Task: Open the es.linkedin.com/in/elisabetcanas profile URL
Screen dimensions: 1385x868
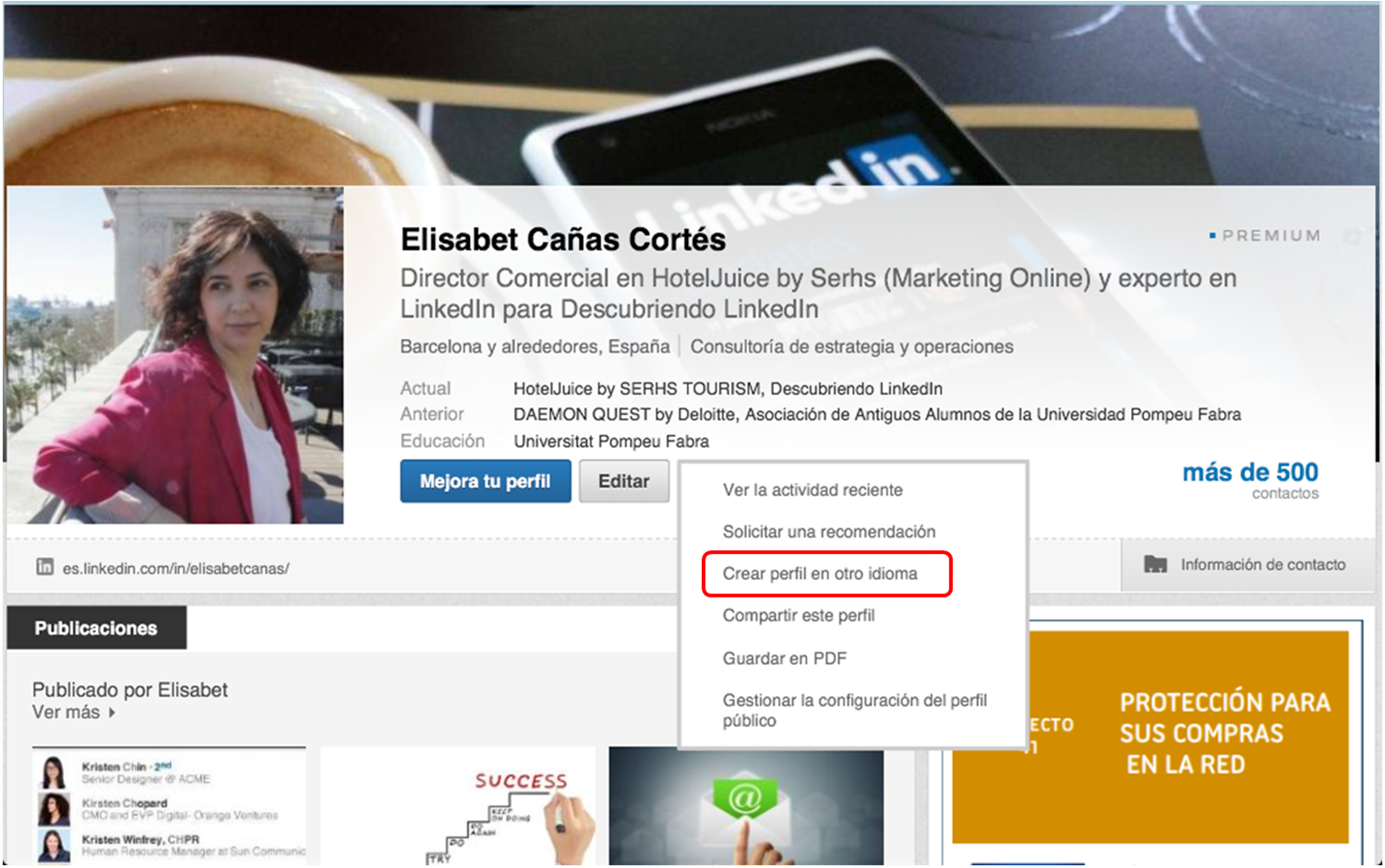Action: 175,569
